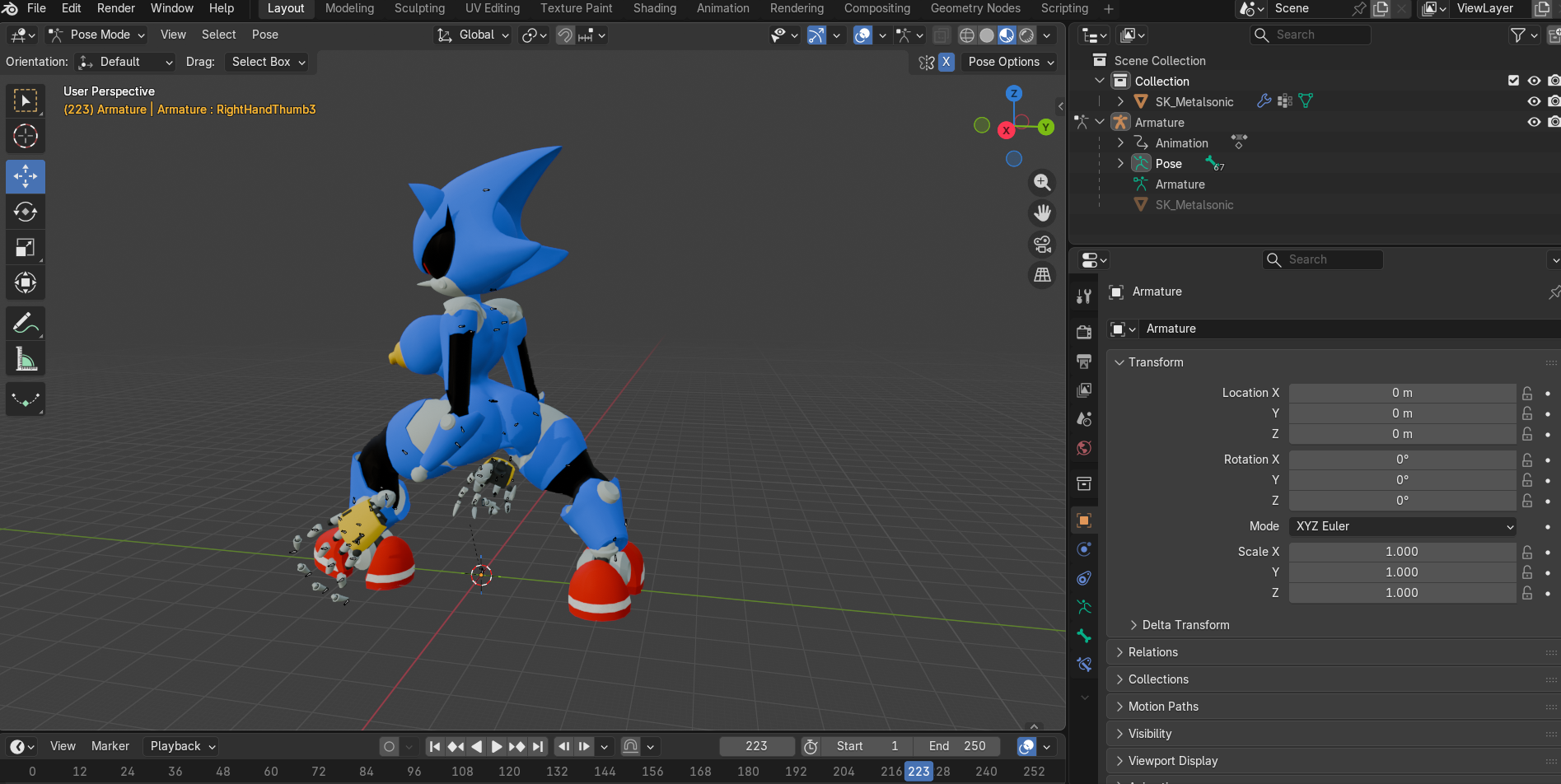Open the Pose menu in the viewport header
Screen dimensions: 1561x784
click(x=265, y=35)
